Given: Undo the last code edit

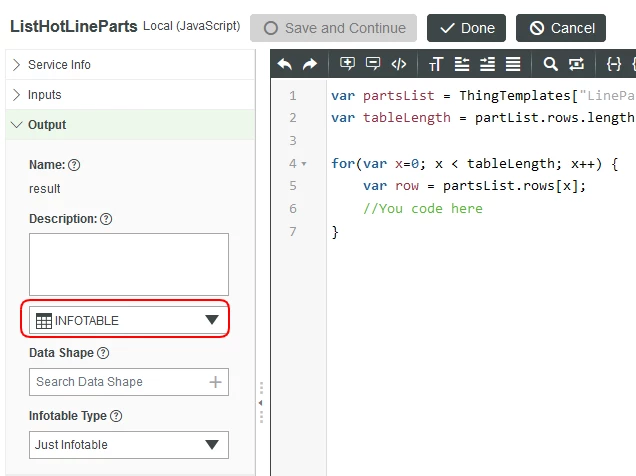Looking at the screenshot, I should (x=285, y=64).
